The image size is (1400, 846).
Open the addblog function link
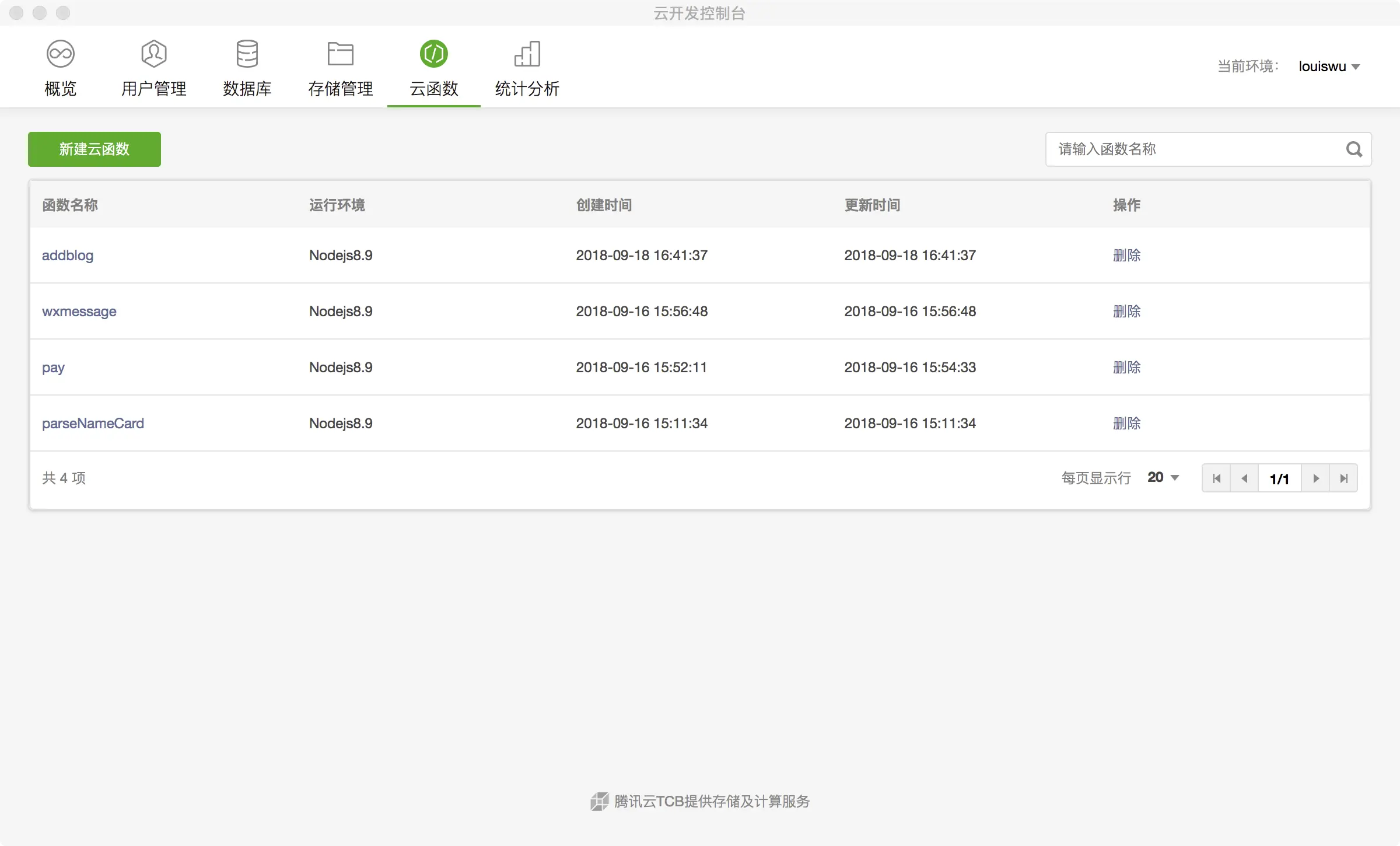pos(68,256)
